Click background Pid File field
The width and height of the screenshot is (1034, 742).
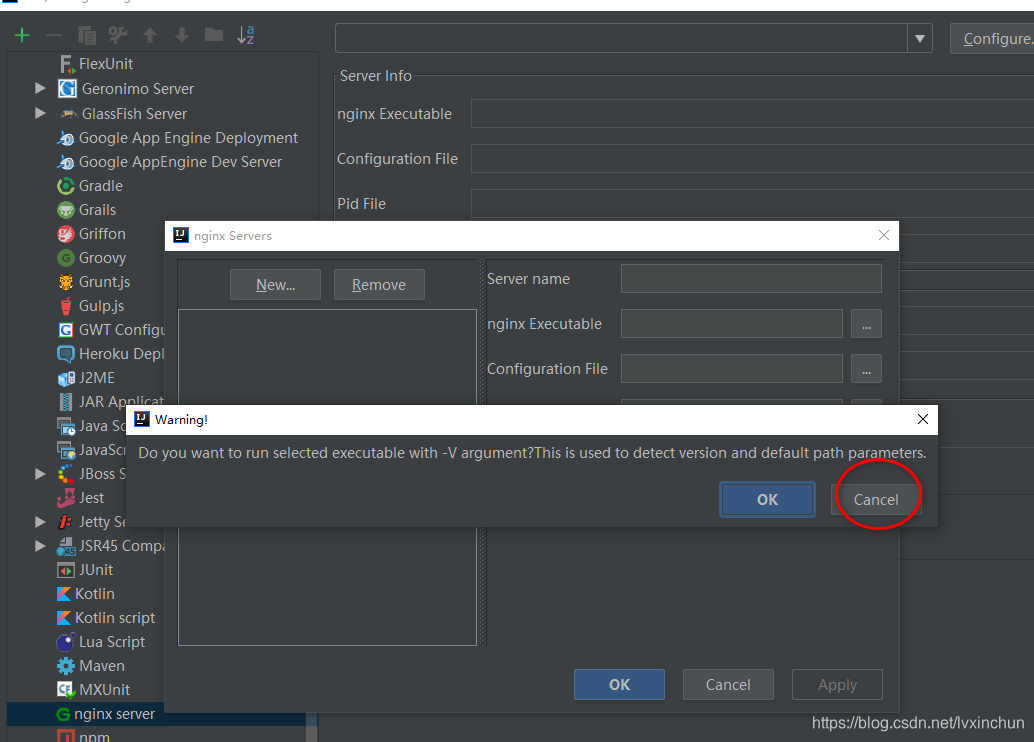(x=752, y=204)
